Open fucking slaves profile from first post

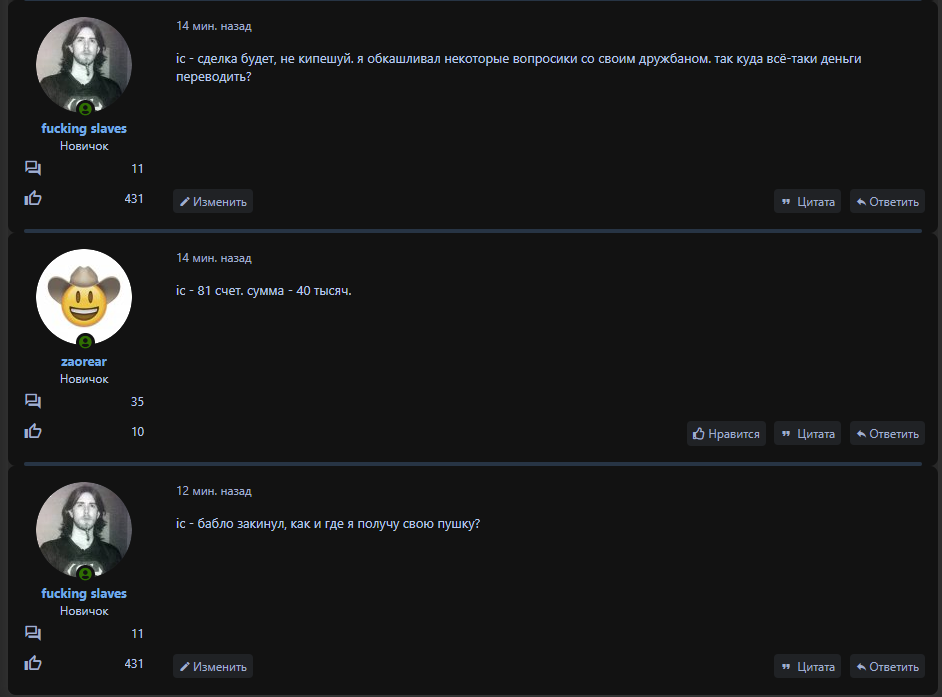[x=84, y=128]
